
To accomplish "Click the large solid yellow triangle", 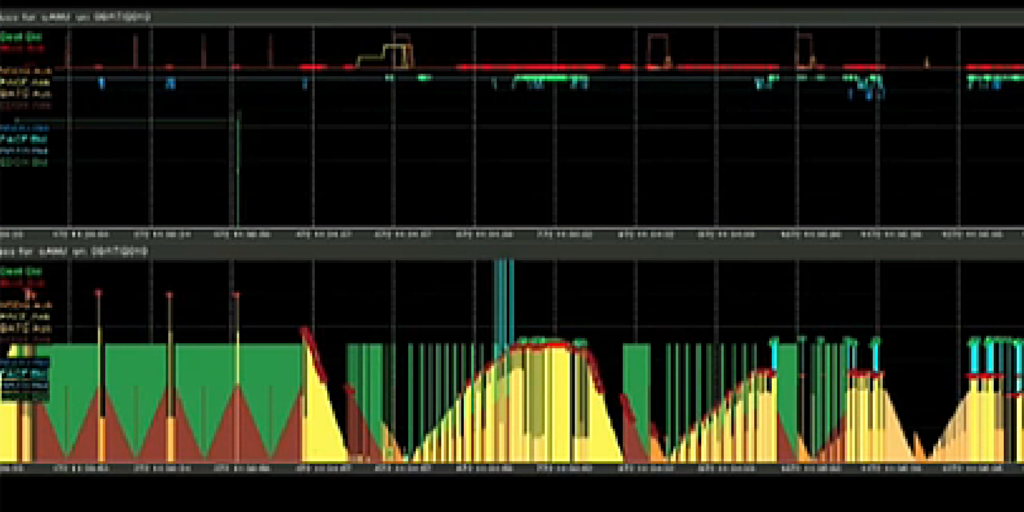I will [x=320, y=420].
